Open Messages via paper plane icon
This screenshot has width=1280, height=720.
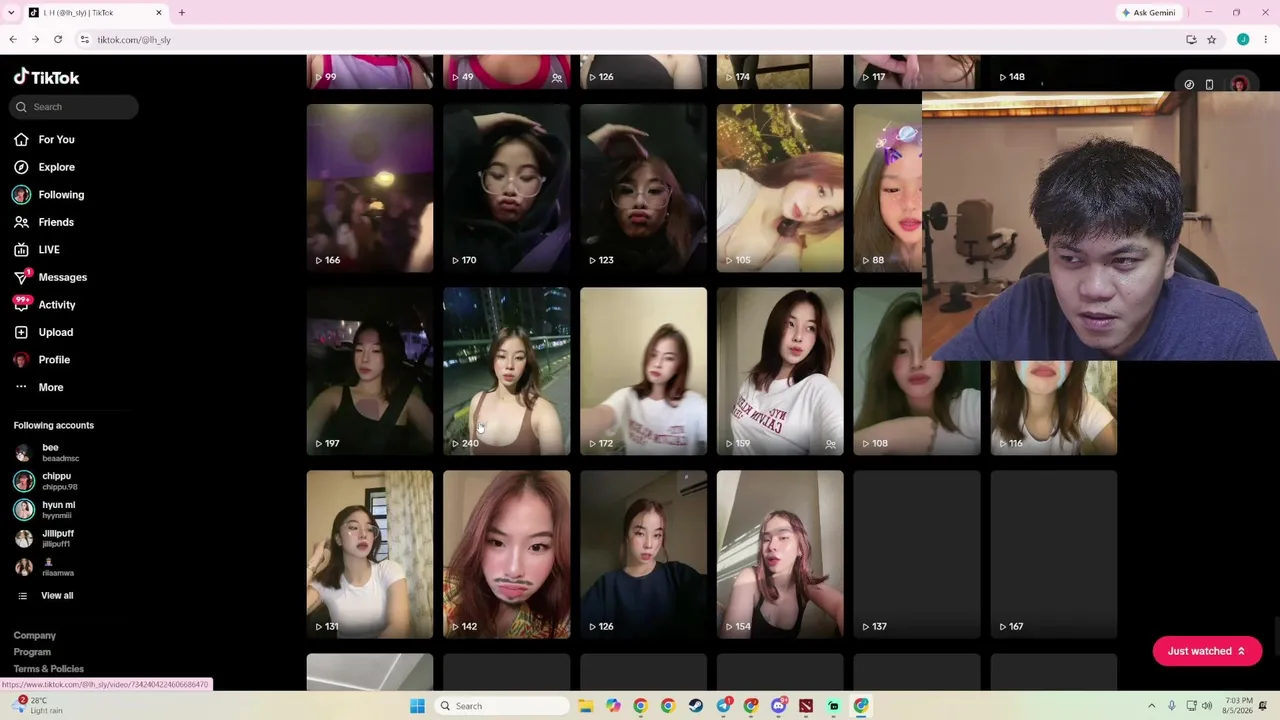pyautogui.click(x=21, y=277)
